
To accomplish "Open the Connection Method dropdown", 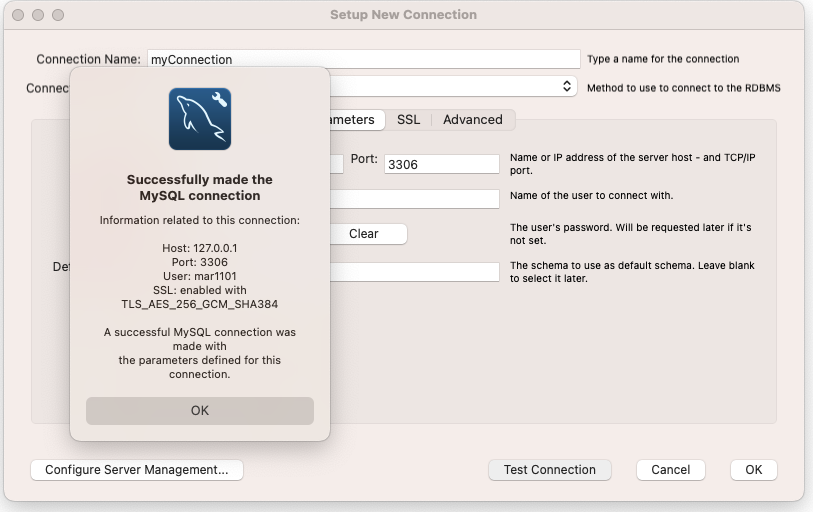I will (x=453, y=86).
